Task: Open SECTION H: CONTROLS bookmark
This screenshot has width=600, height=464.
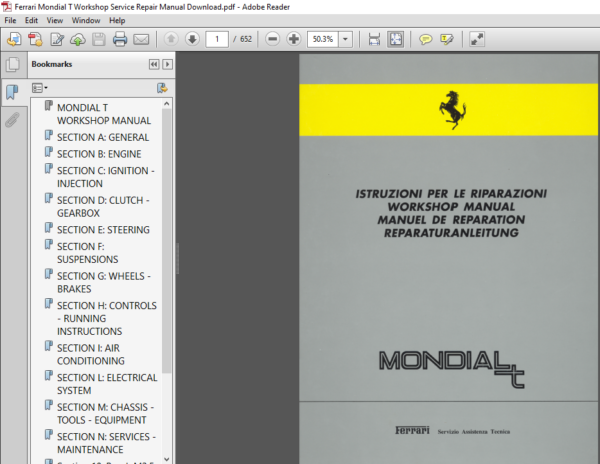Action: tap(107, 318)
